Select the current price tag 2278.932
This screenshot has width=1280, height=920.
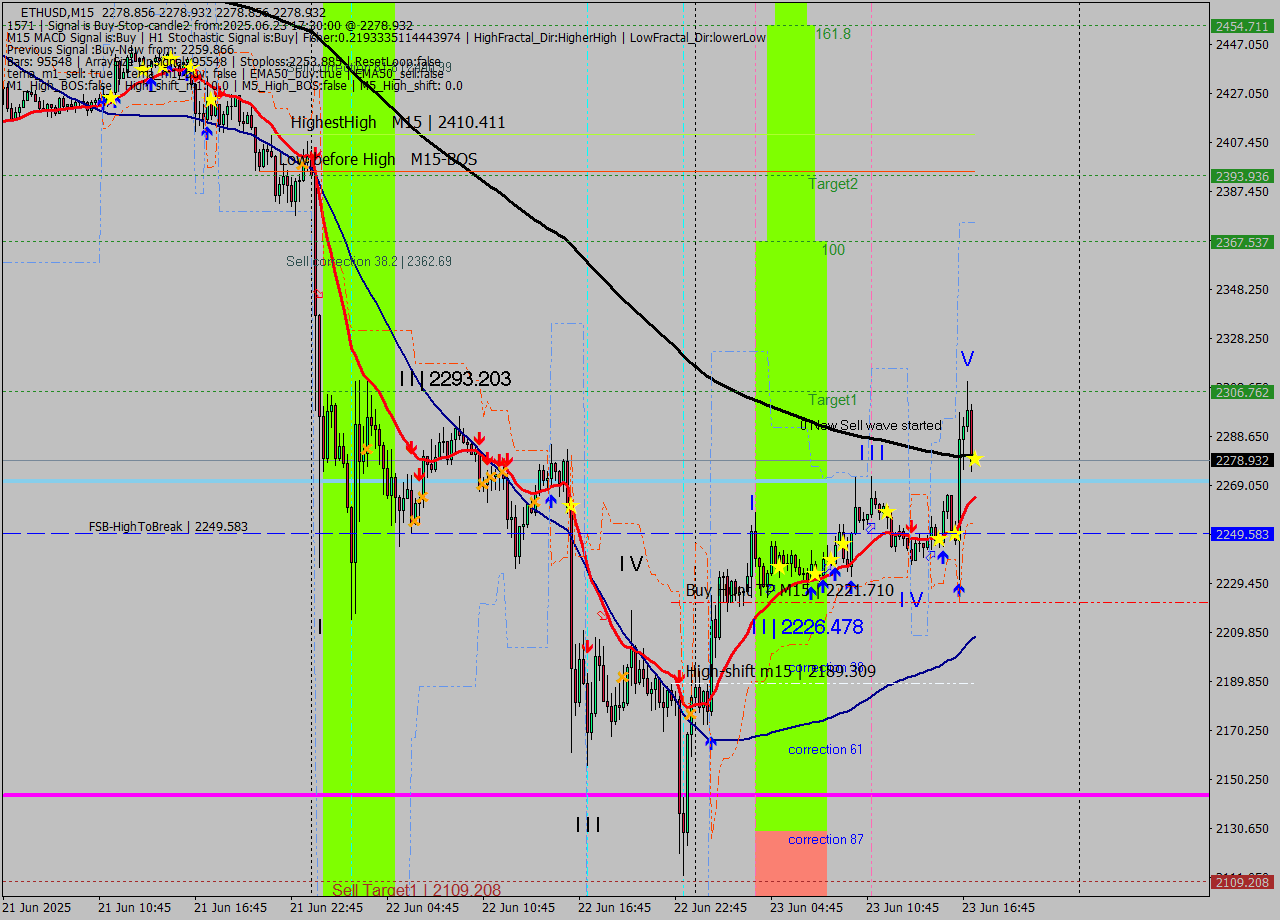coord(1241,461)
